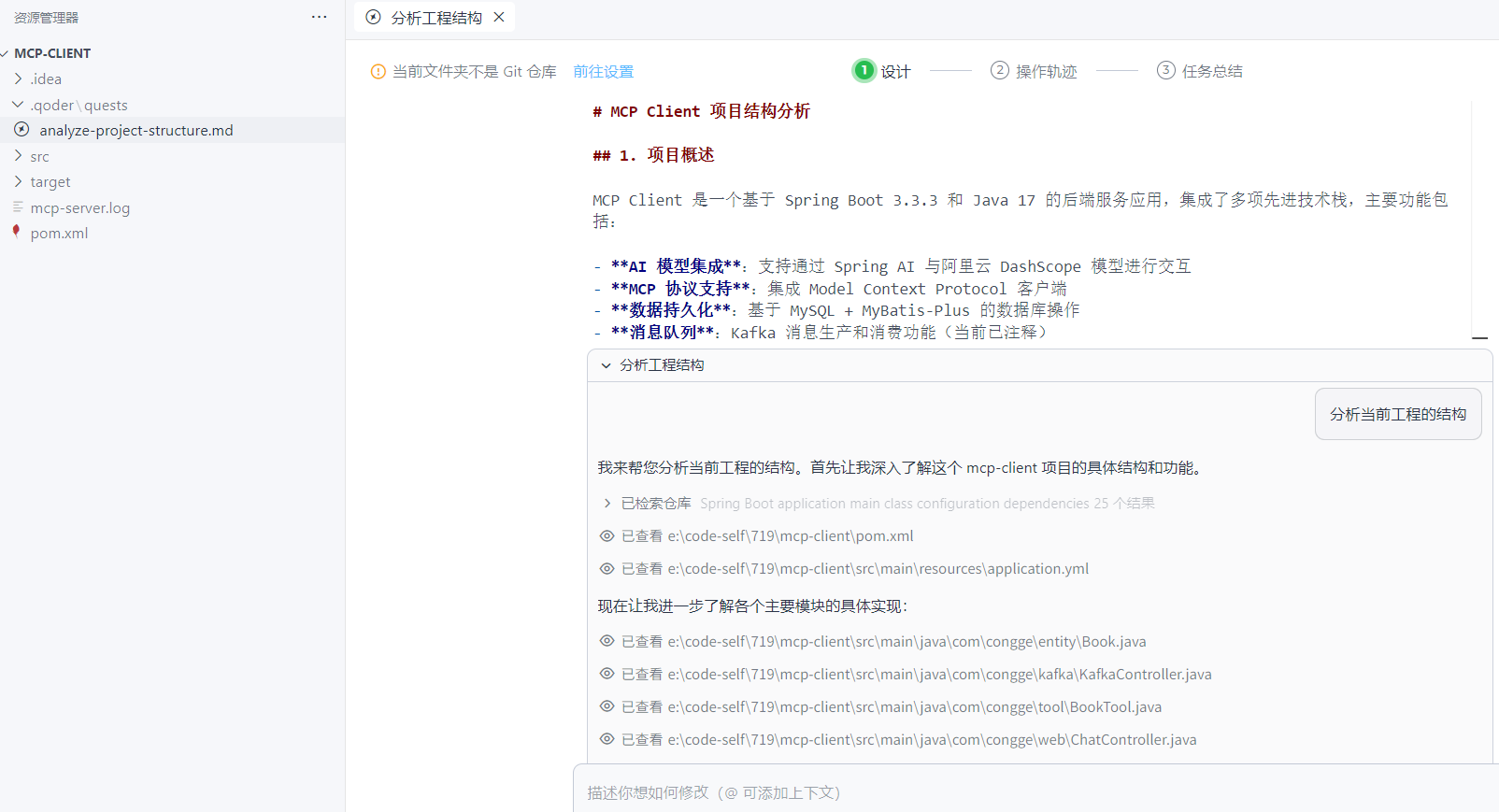Click the '**MCP 协议支持**' bullet line

[830, 289]
